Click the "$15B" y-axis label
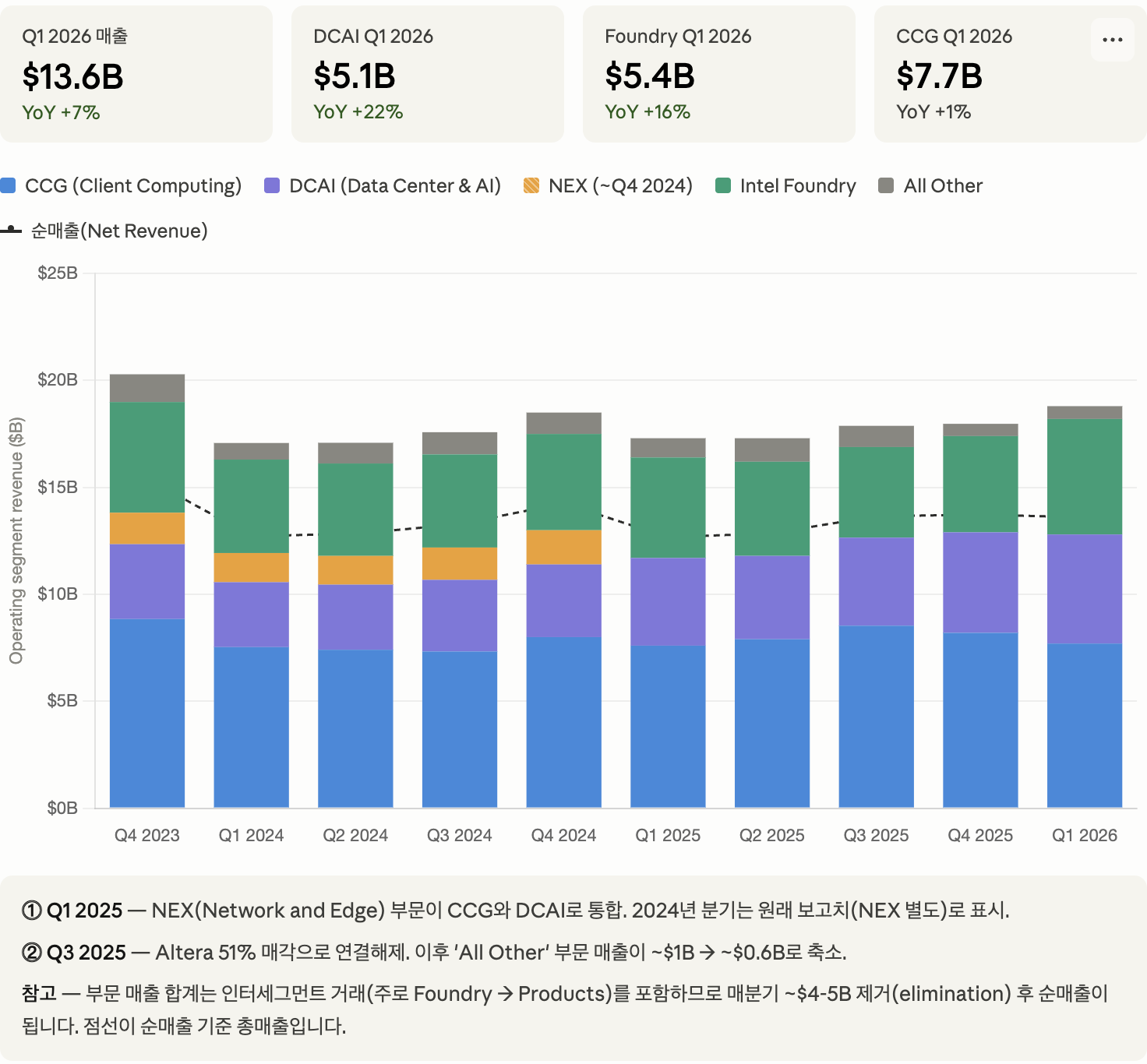The image size is (1147, 1064). (58, 487)
